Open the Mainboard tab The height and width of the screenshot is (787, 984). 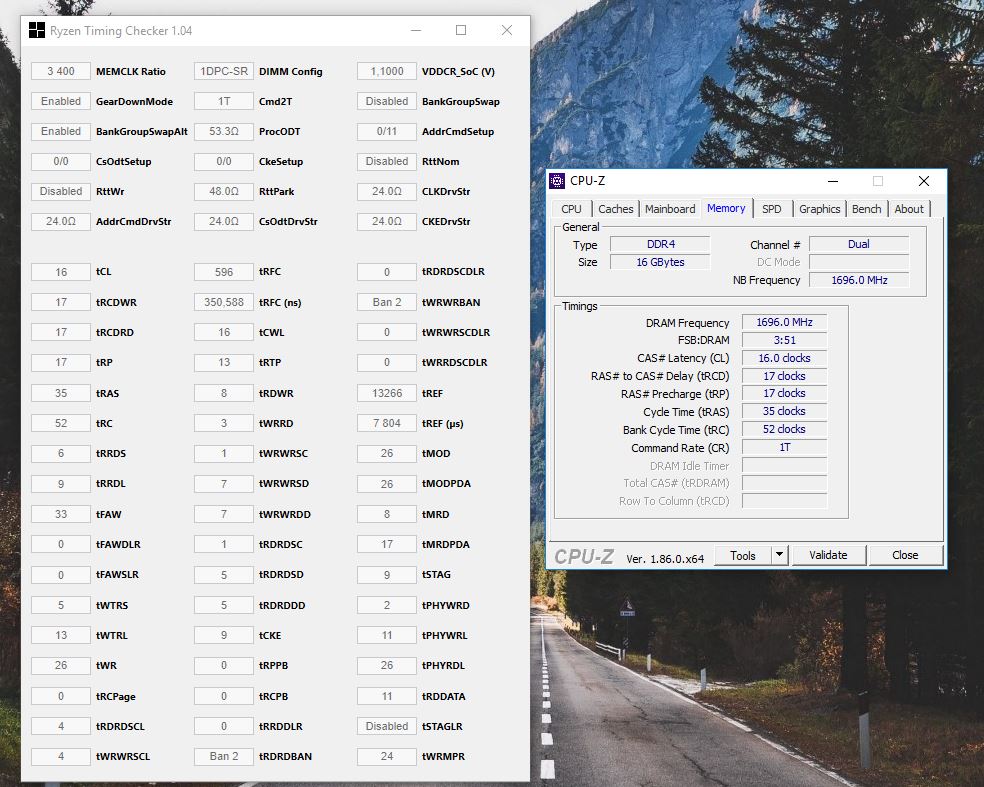[670, 209]
